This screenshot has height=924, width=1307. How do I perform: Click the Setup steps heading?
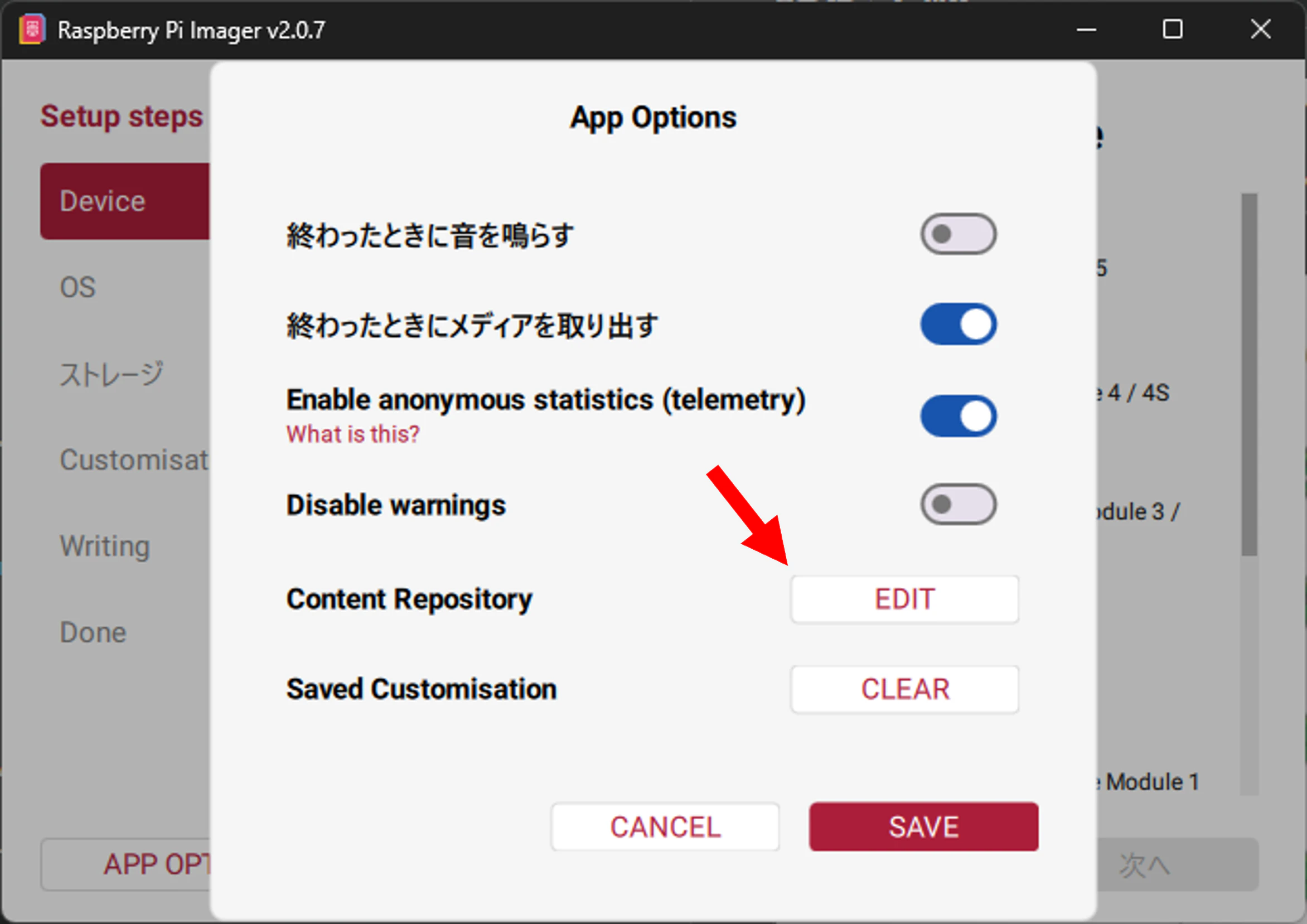coord(122,117)
